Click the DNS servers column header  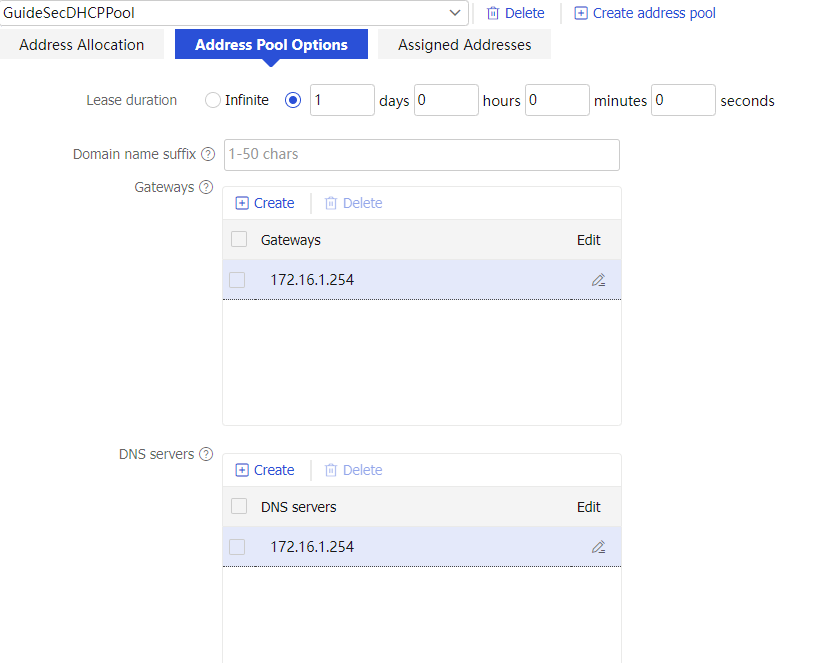pos(298,507)
